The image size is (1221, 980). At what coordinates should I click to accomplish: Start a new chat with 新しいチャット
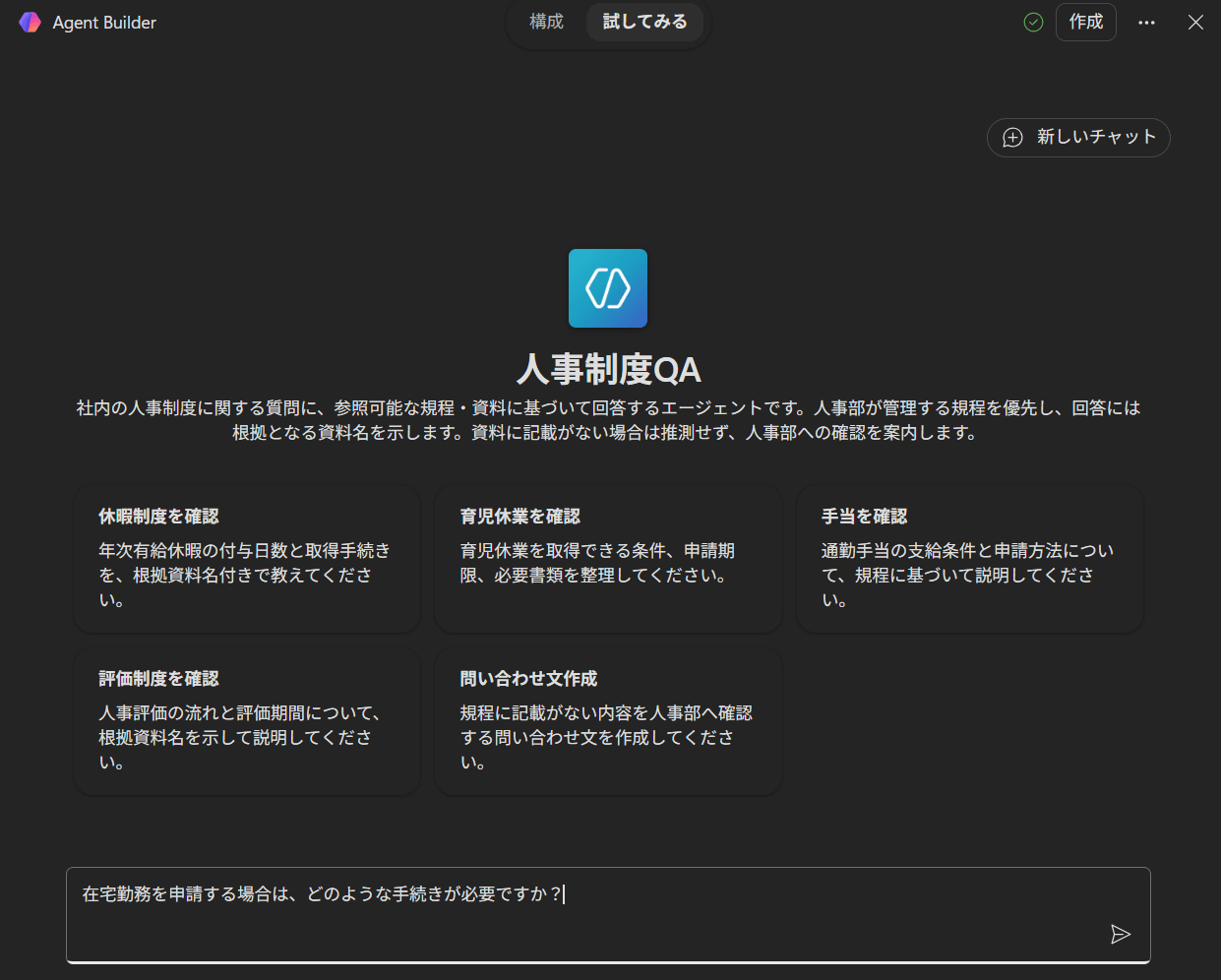pos(1078,137)
